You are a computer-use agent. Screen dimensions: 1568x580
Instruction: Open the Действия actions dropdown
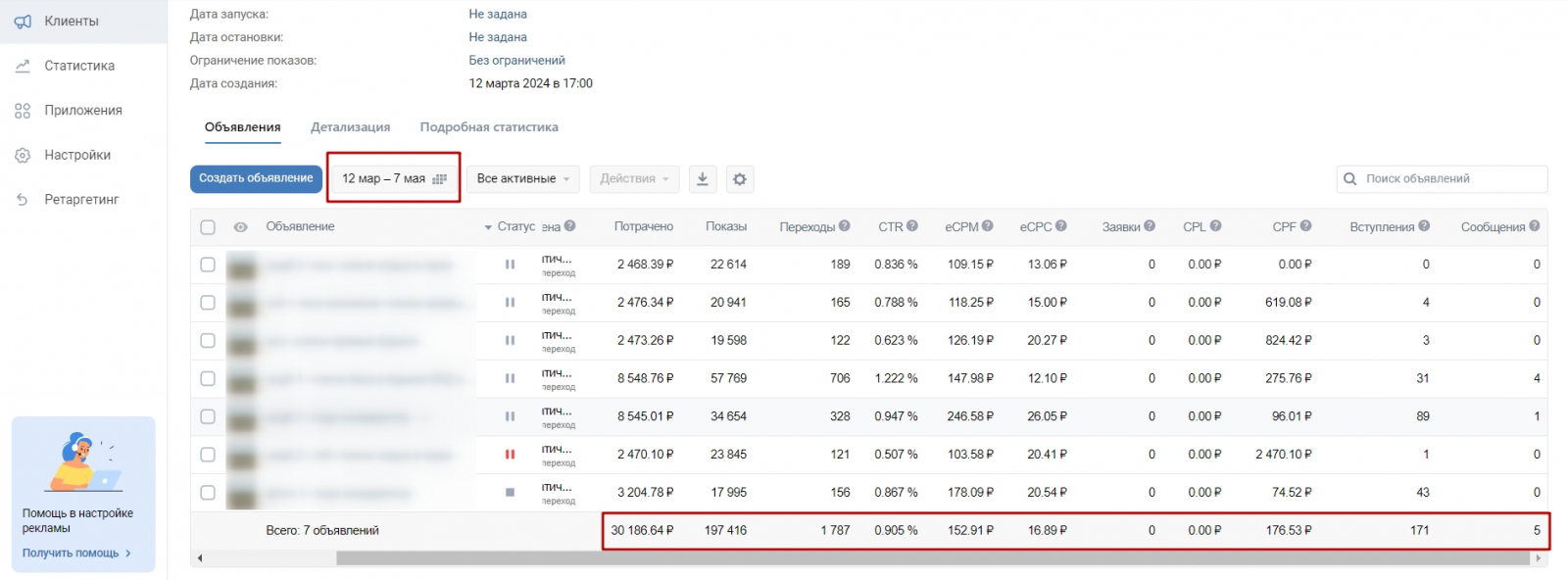coord(634,179)
